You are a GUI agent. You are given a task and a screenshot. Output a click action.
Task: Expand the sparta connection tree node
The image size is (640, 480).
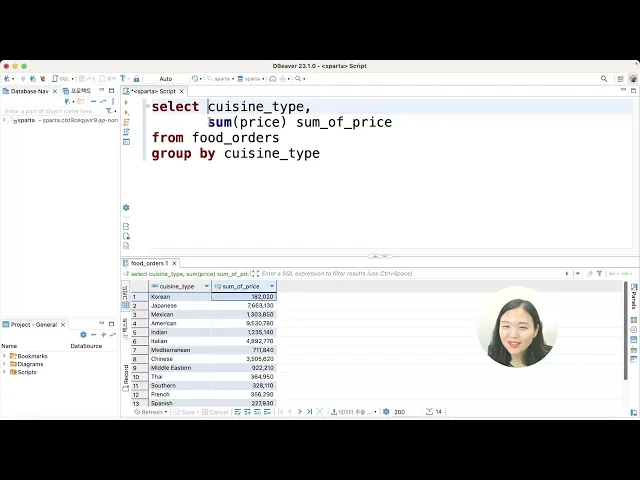4,120
